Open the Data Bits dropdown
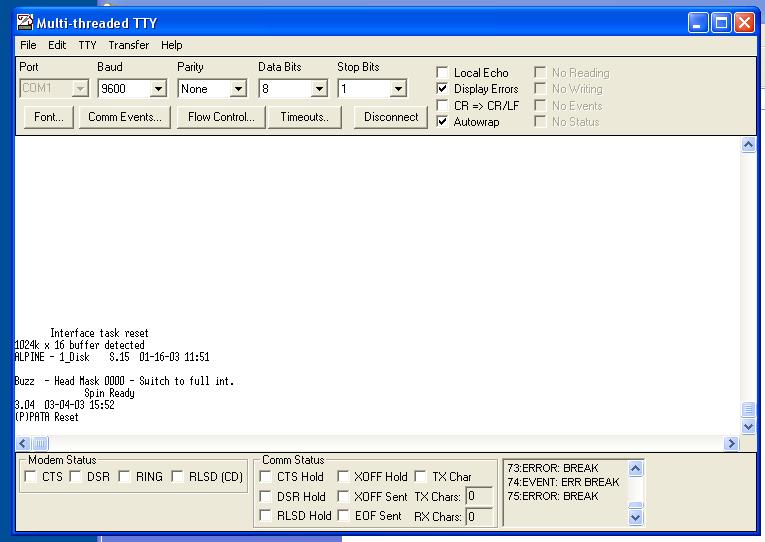 pyautogui.click(x=319, y=89)
